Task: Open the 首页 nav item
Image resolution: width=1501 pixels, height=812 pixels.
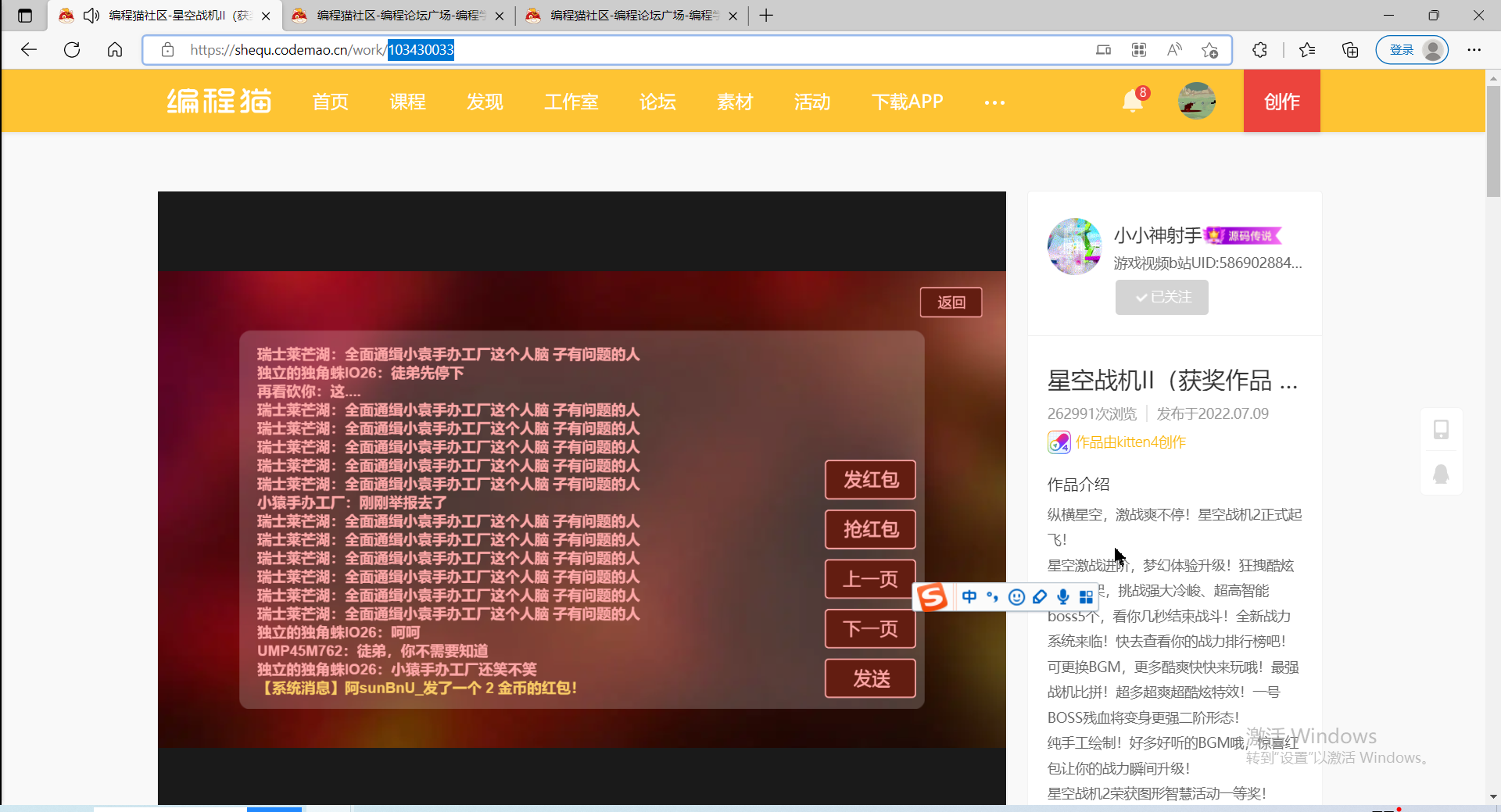Action: coord(331,102)
